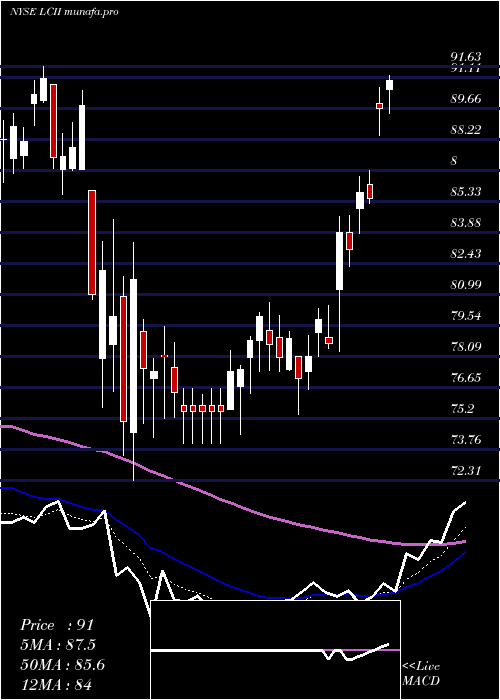Click the 'NYSE LCH munafa.pro' chart title
This screenshot has width=500, height=700.
[x=64, y=12]
